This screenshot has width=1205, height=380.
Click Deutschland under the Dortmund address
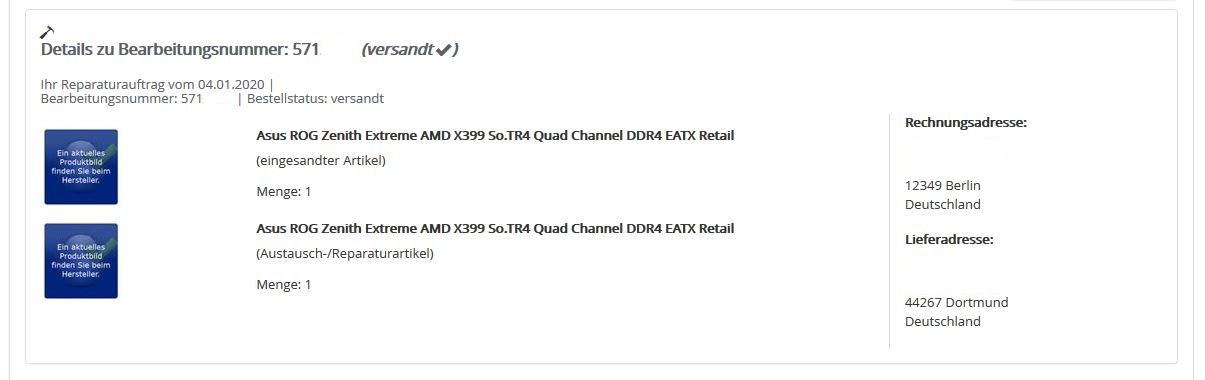click(x=943, y=321)
